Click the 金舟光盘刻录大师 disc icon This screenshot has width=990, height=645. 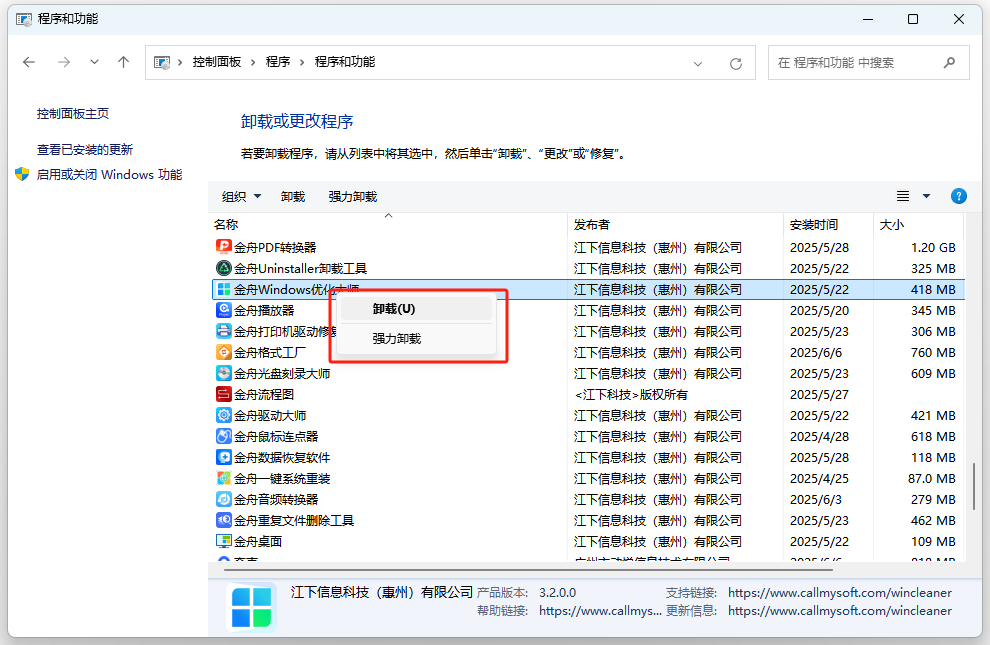tap(224, 373)
